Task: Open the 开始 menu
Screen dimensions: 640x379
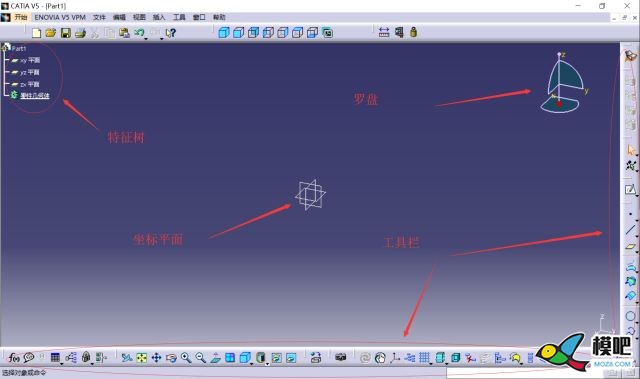Action: click(21, 17)
